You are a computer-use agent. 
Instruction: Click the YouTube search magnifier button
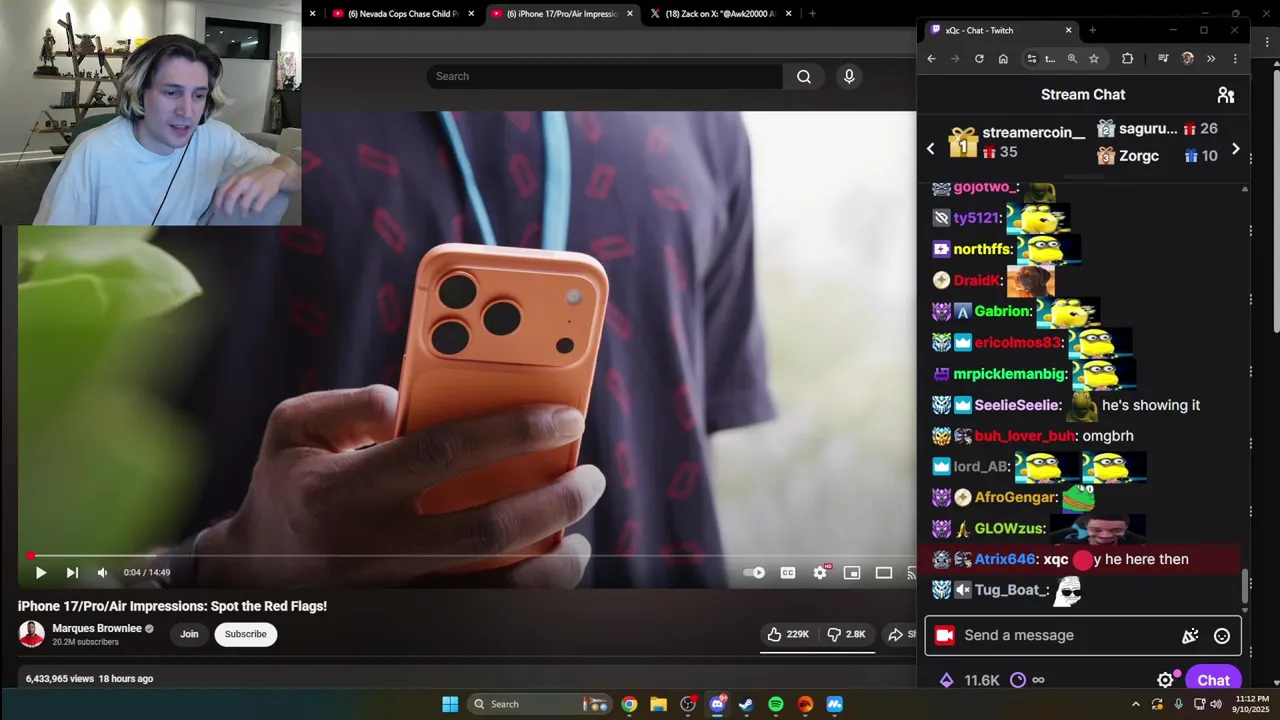[804, 76]
